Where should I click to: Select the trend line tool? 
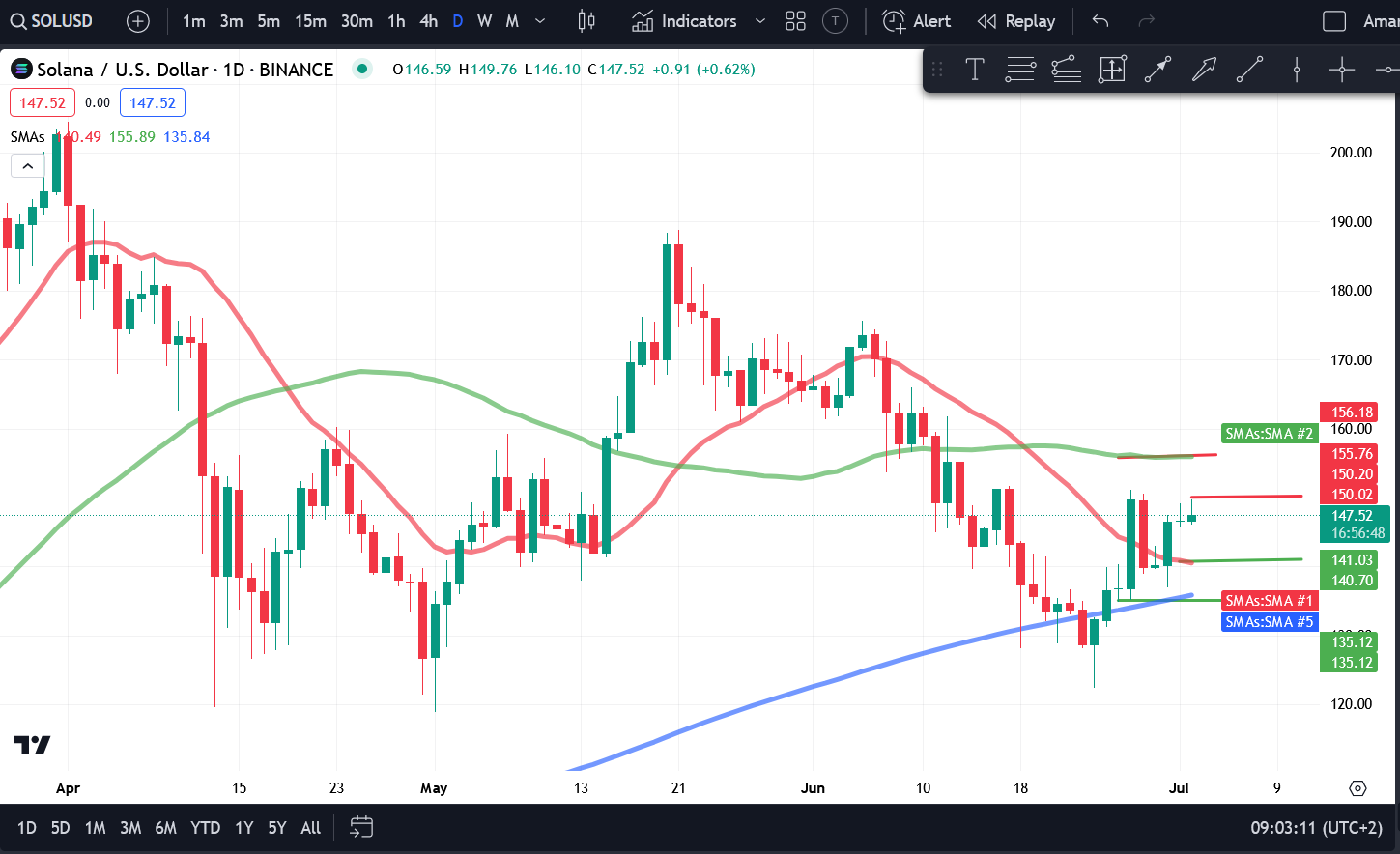pyautogui.click(x=1249, y=69)
